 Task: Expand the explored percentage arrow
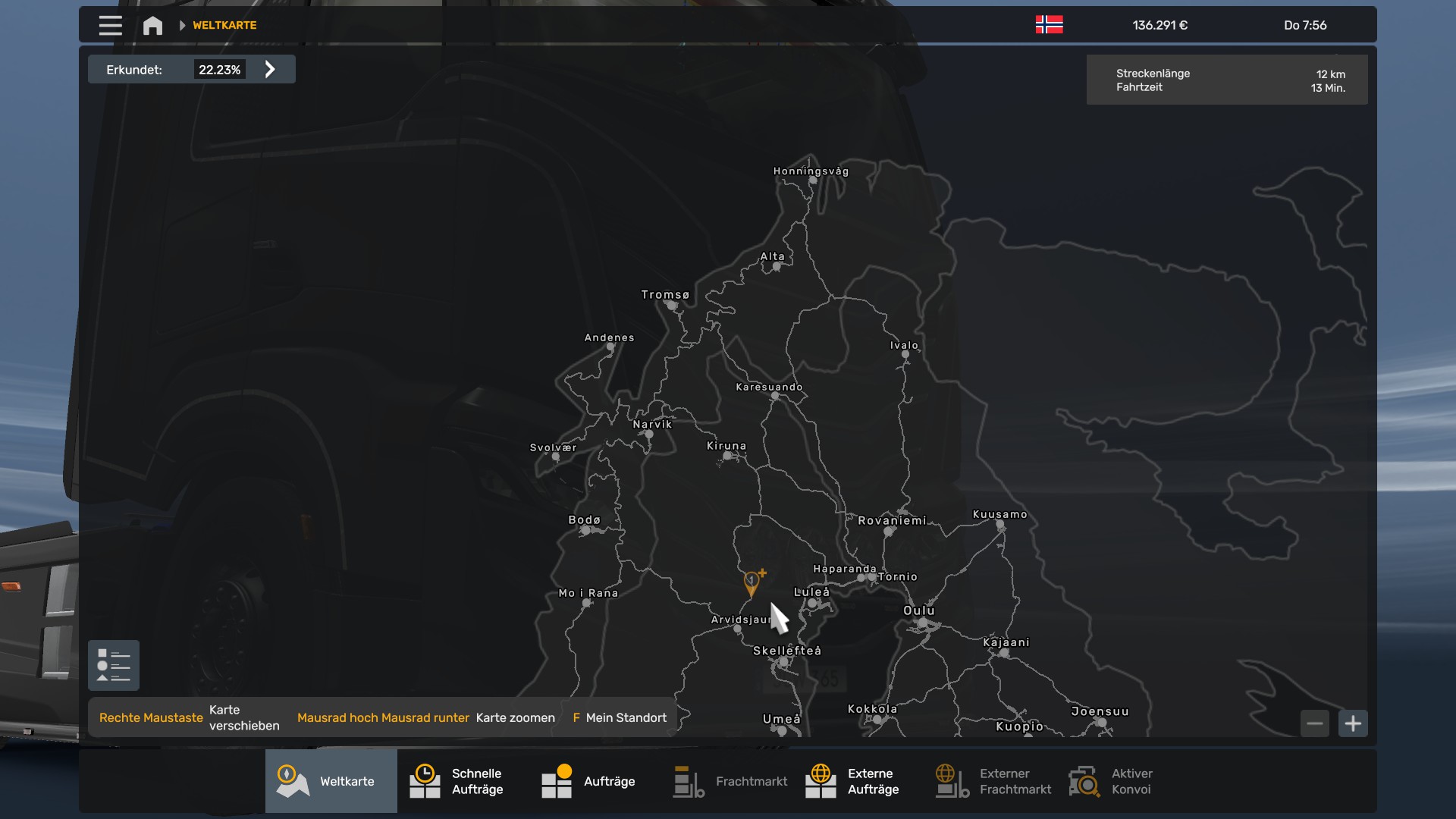pos(270,70)
